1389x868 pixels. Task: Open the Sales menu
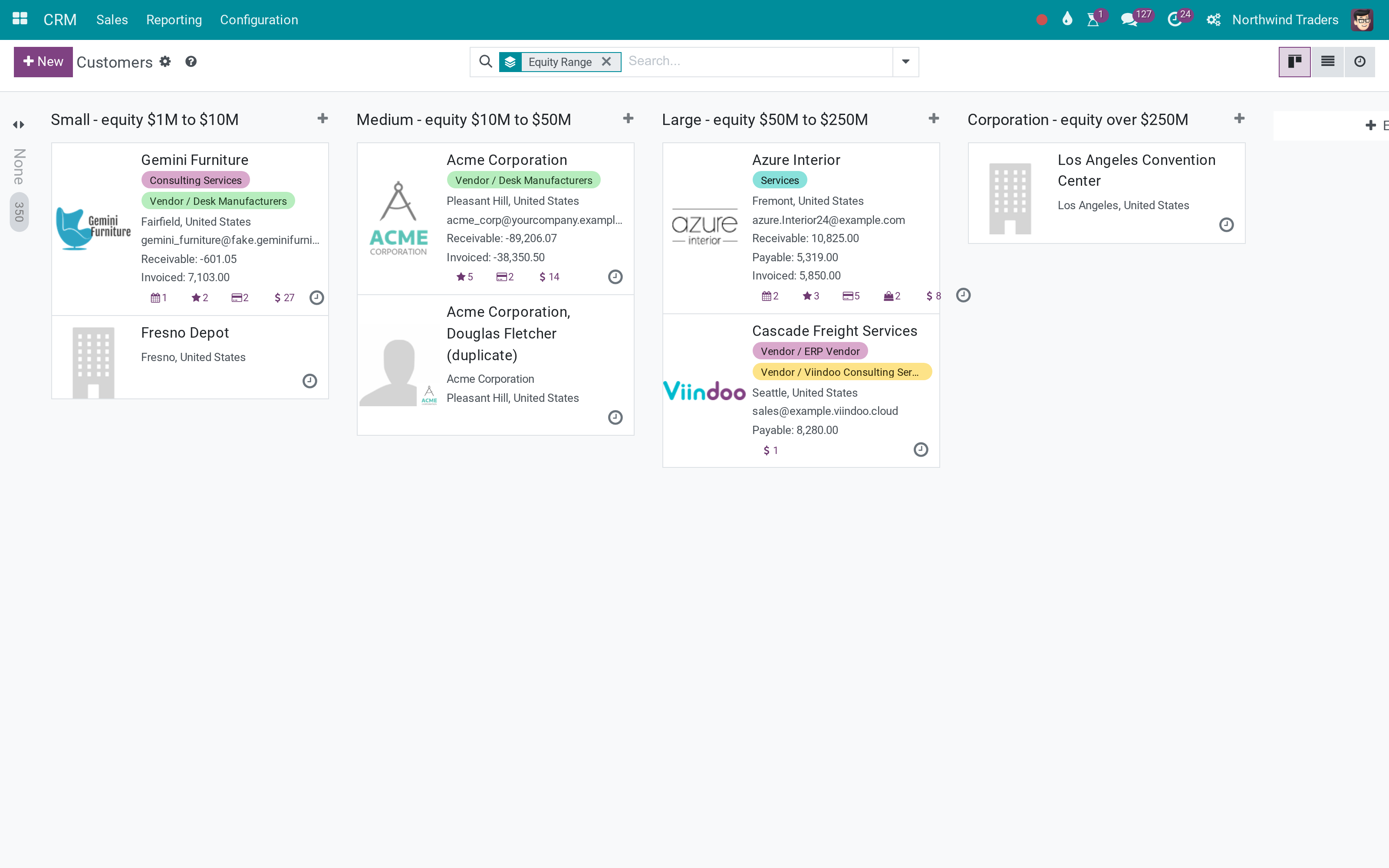tap(112, 20)
